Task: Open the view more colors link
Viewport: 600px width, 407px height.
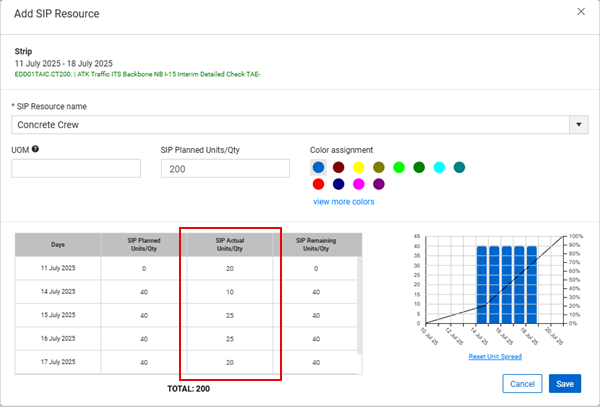Action: tap(345, 202)
